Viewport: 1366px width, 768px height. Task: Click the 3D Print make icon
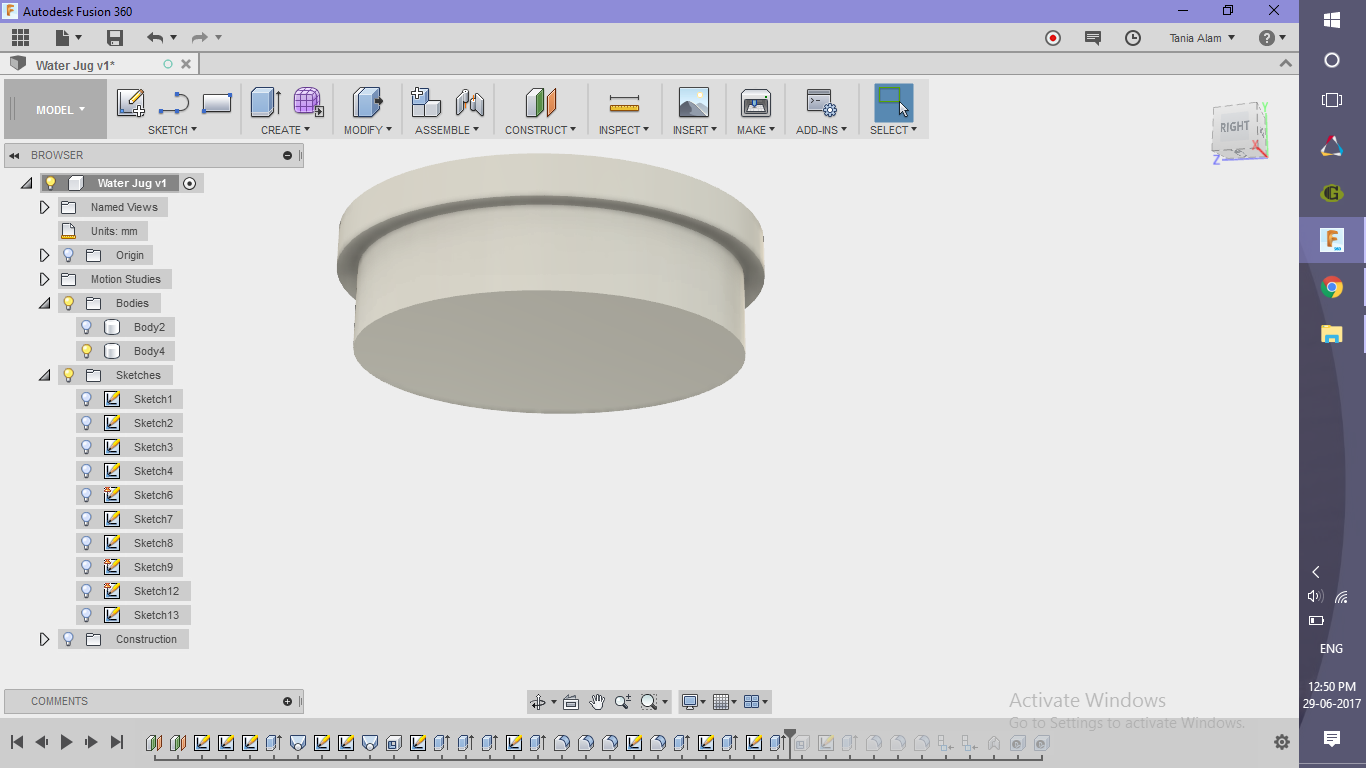[x=756, y=103]
